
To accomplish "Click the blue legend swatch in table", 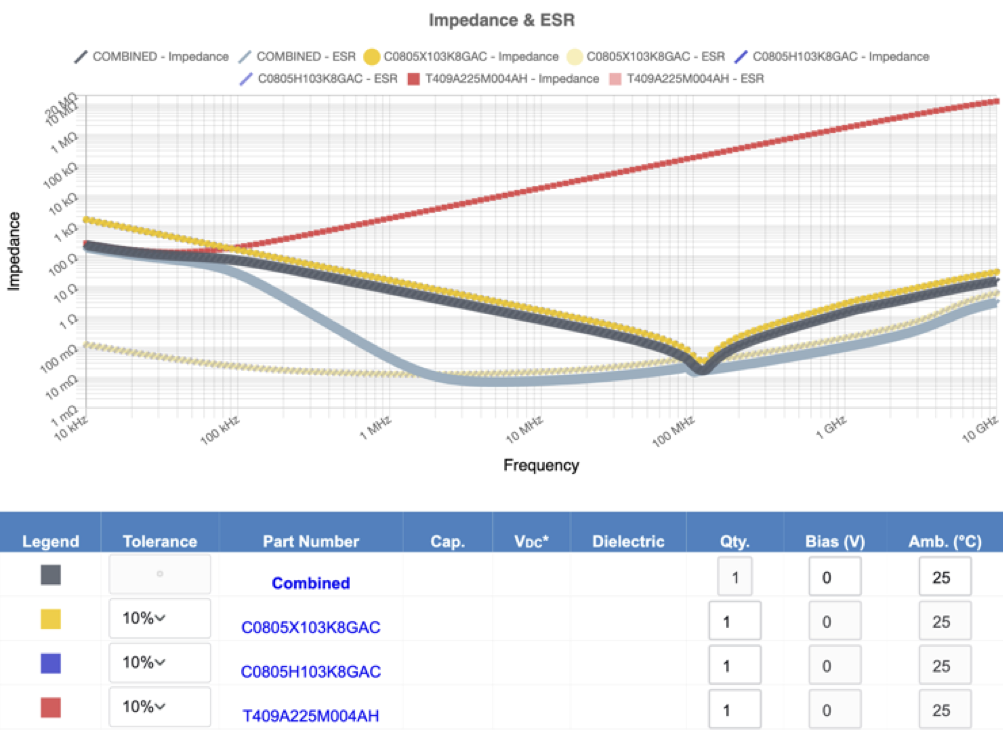I will (50, 663).
